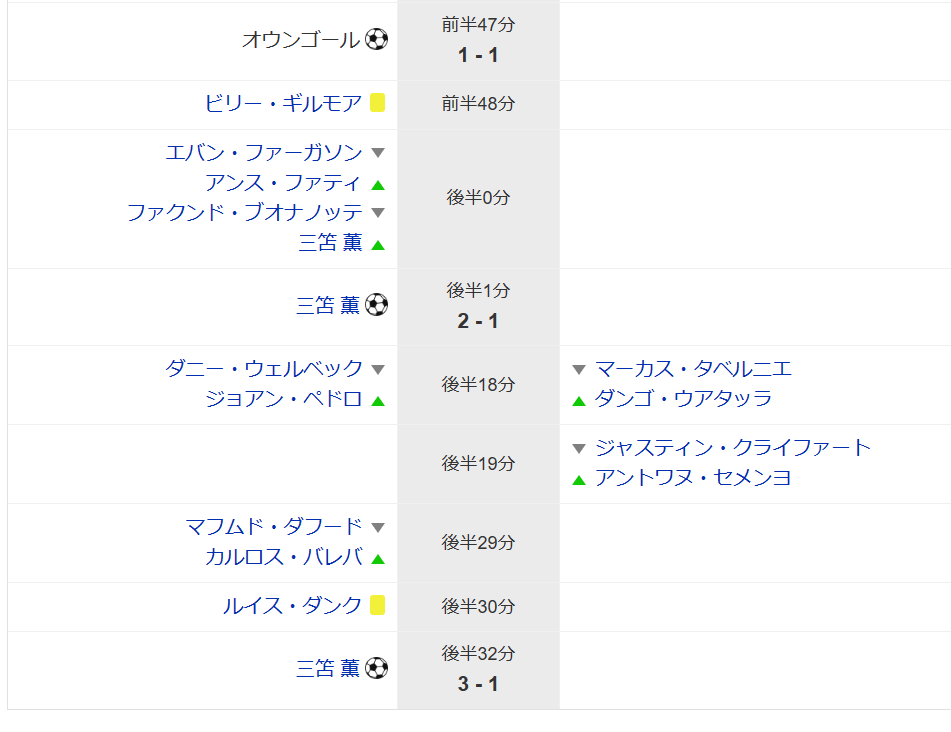This screenshot has width=951, height=732.
Task: Click the 3 - 1 score cell
Action: [478, 670]
